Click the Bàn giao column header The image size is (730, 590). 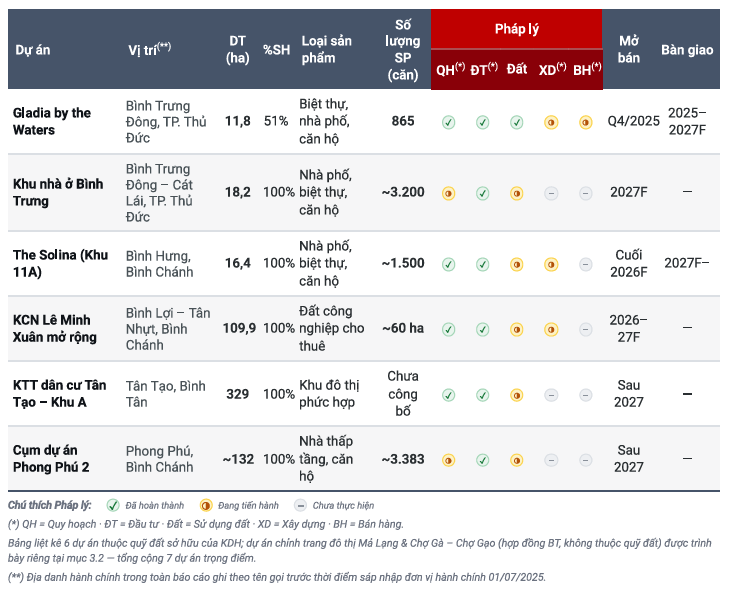pos(687,50)
